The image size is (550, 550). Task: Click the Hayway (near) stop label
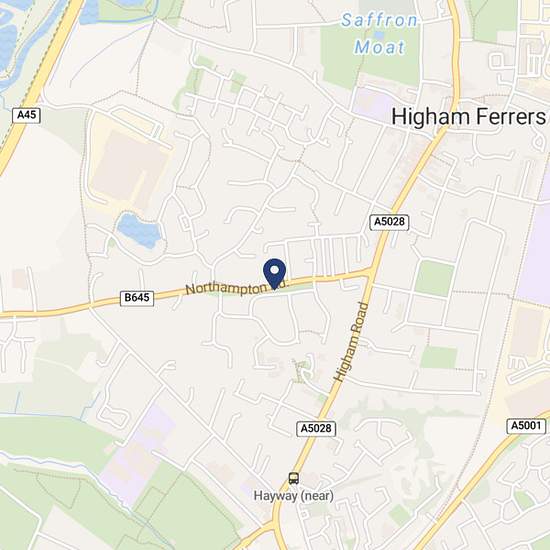click(294, 496)
